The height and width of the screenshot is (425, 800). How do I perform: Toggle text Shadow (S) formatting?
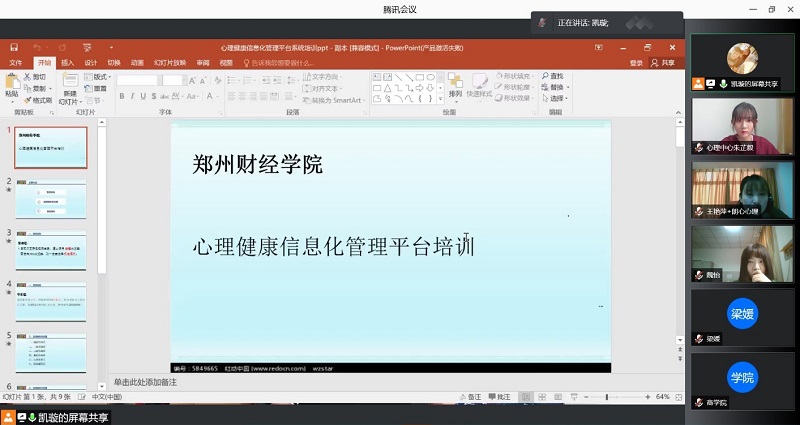(154, 96)
